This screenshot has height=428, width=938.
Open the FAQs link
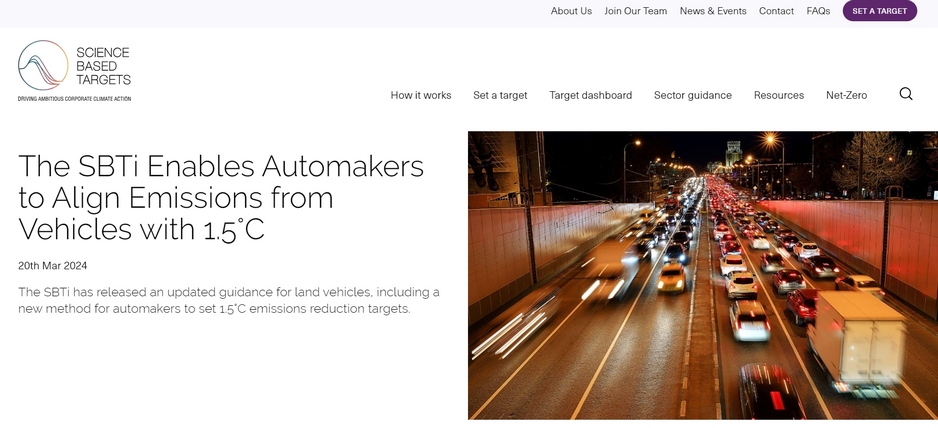coord(818,11)
